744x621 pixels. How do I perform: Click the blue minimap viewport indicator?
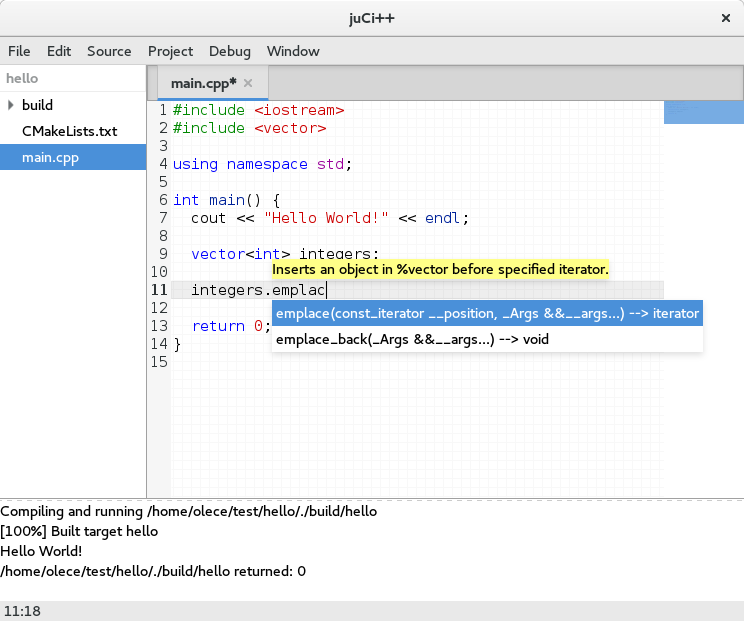[x=703, y=112]
